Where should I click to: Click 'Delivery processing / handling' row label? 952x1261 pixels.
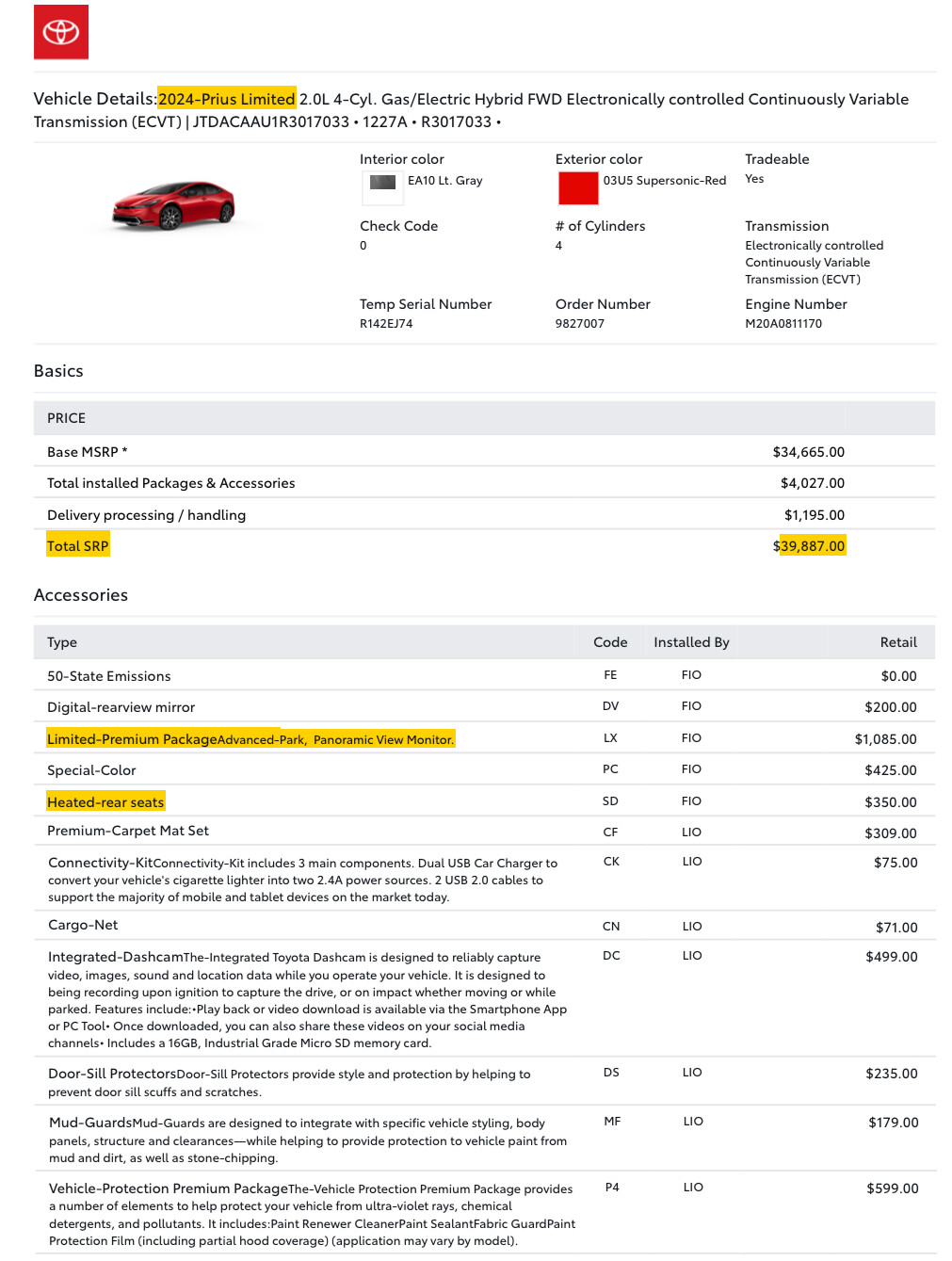(146, 515)
